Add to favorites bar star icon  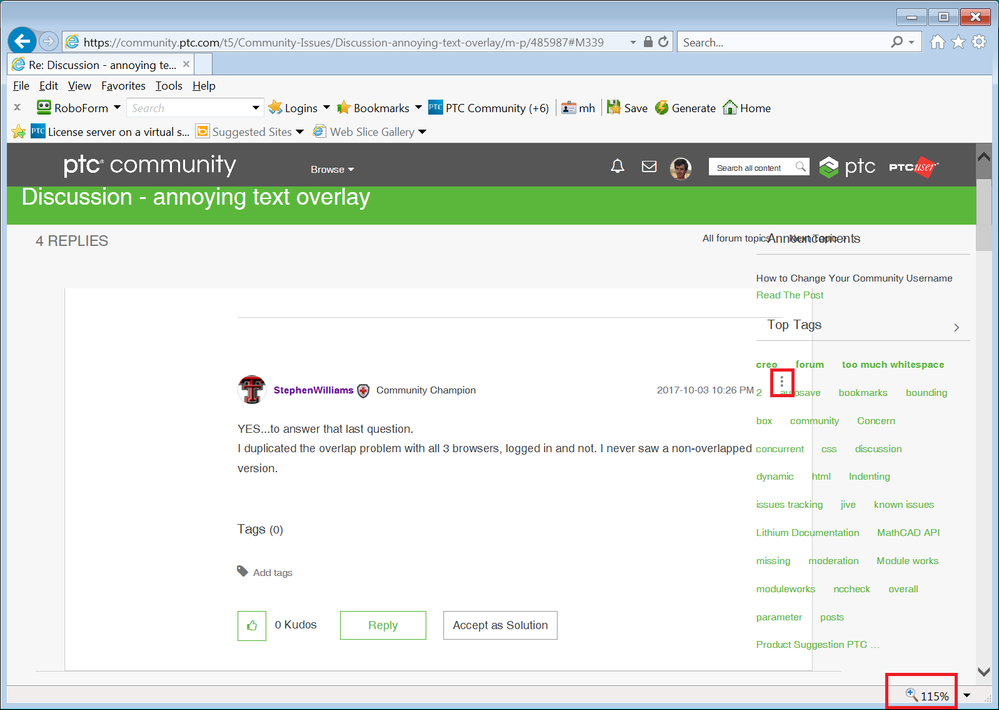pyautogui.click(x=18, y=131)
